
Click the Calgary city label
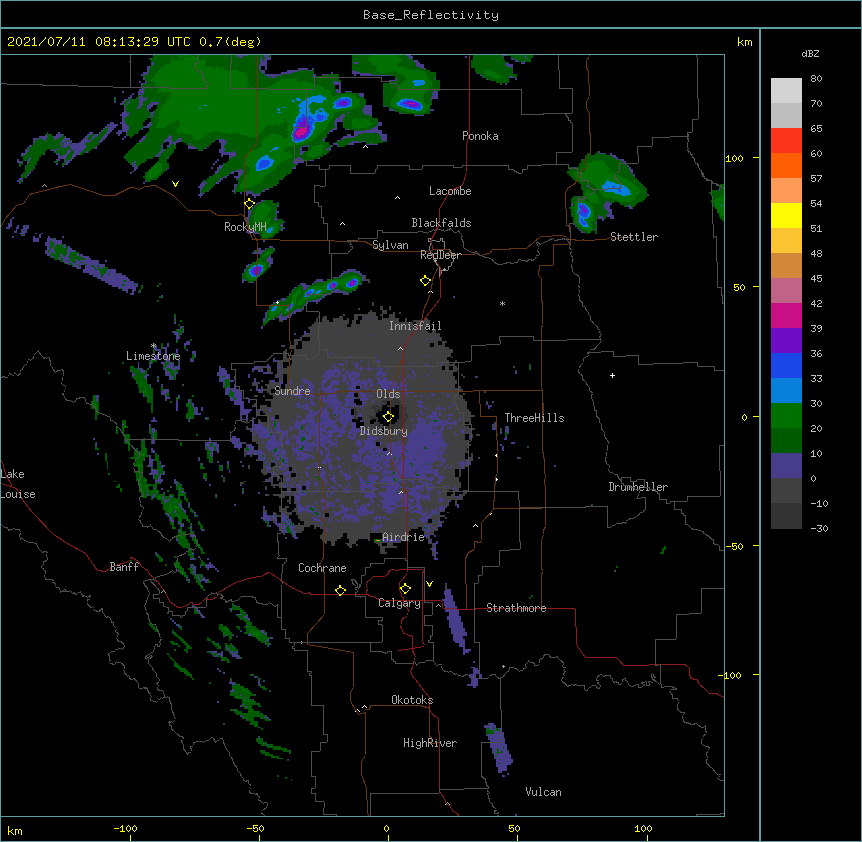click(399, 603)
